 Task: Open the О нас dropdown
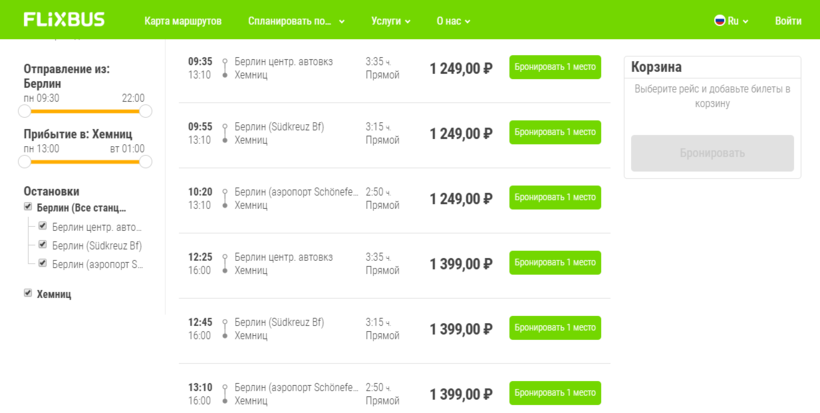(x=453, y=20)
